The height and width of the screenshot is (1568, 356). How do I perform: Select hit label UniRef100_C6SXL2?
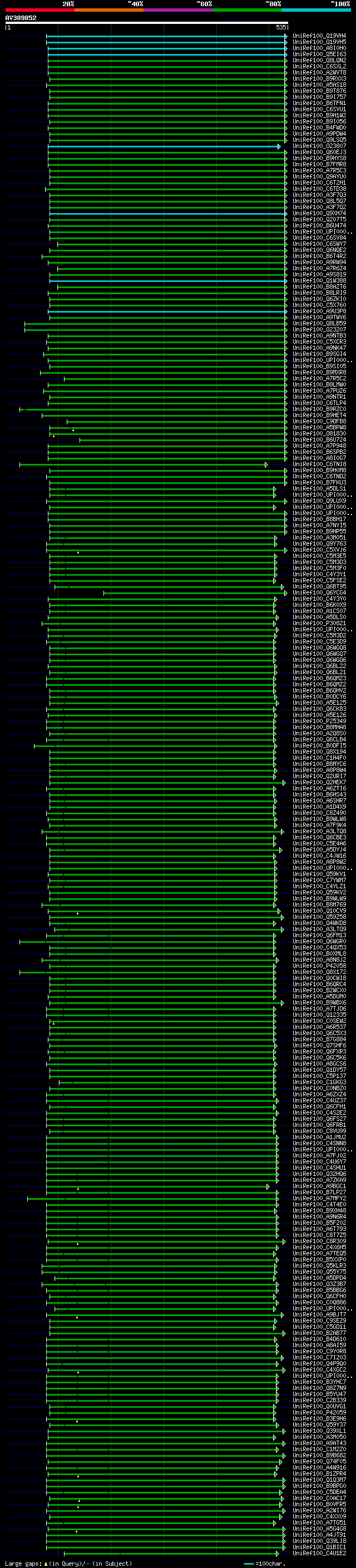pos(319,66)
